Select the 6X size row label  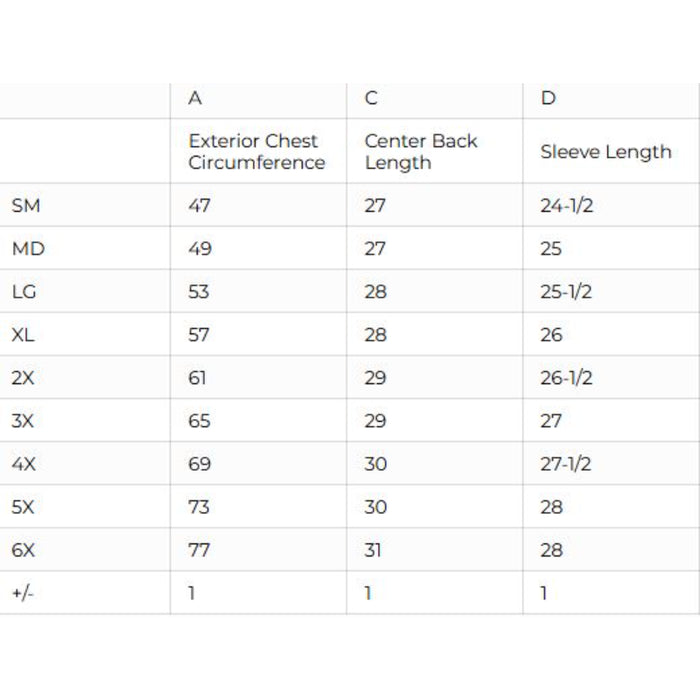pyautogui.click(x=23, y=550)
